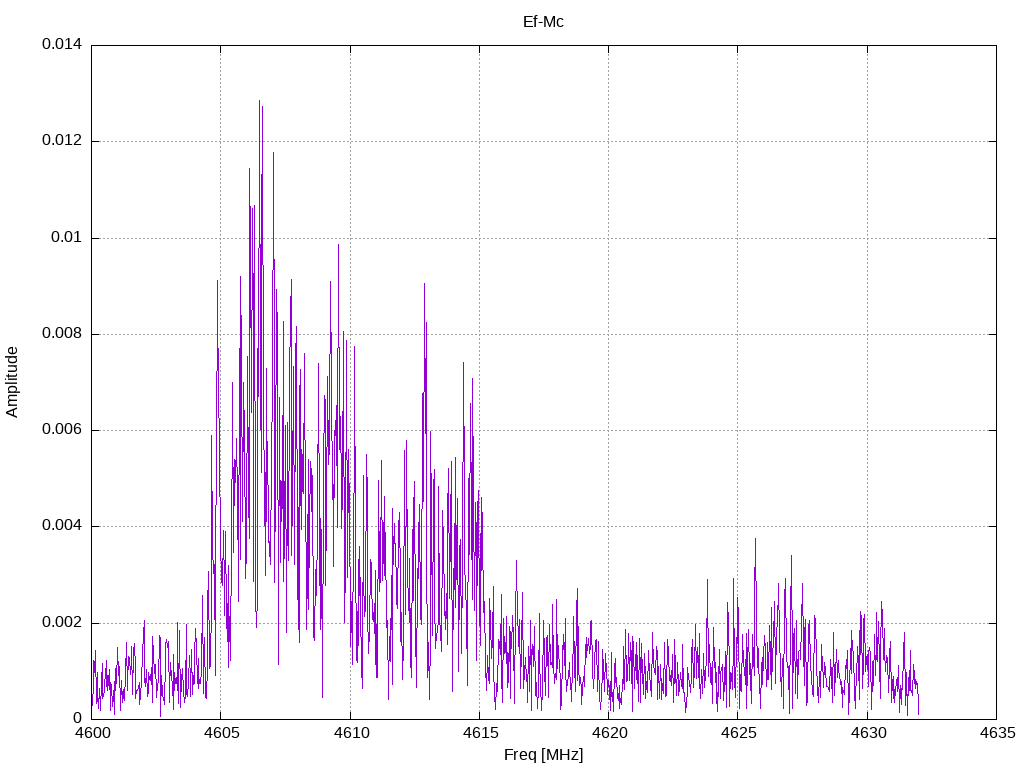Select the 0.012 y-axis tick label
1024x768 pixels.
coord(61,141)
